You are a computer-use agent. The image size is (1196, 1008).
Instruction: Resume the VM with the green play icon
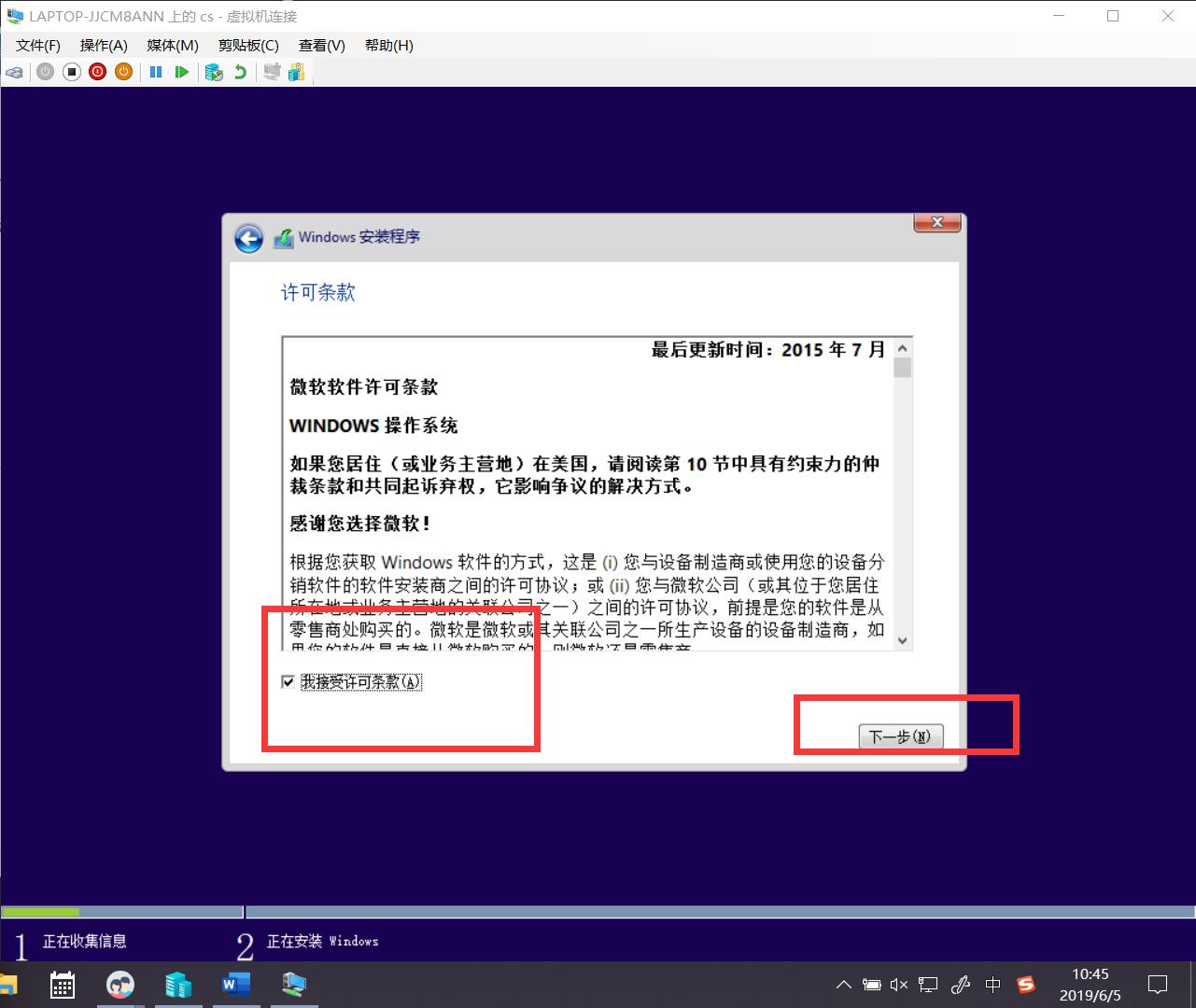click(182, 72)
